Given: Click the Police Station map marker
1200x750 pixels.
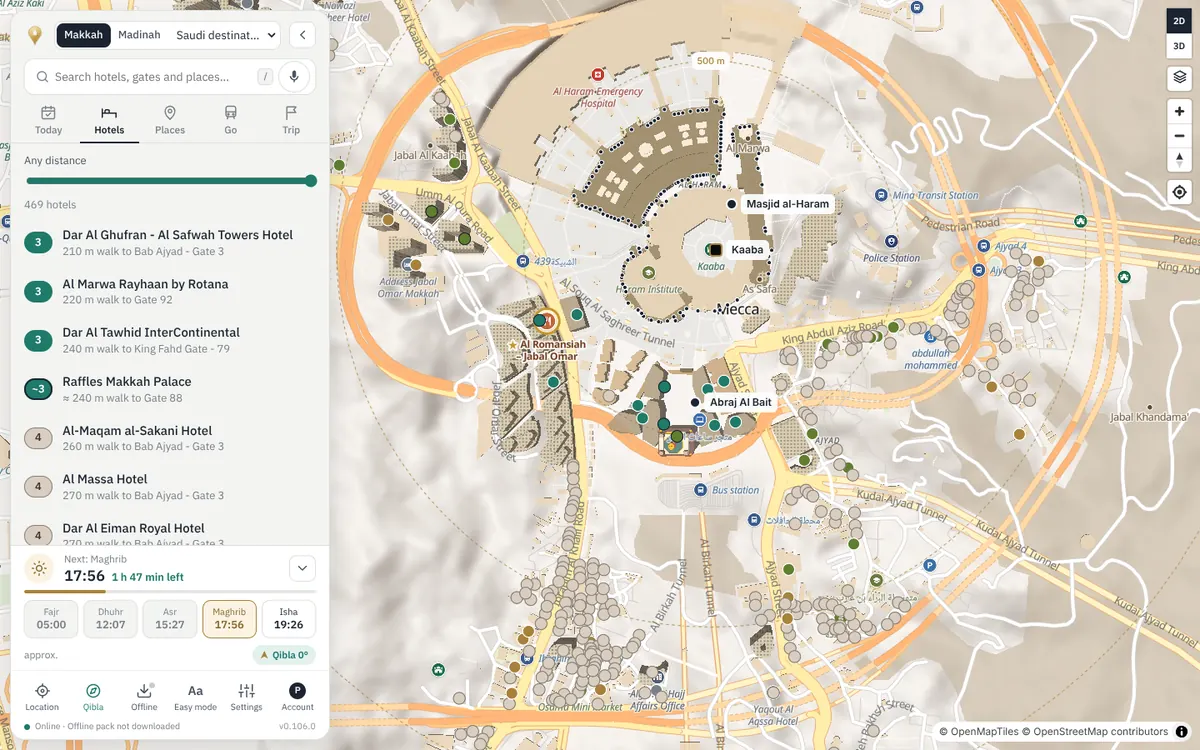Looking at the screenshot, I should pos(892,241).
